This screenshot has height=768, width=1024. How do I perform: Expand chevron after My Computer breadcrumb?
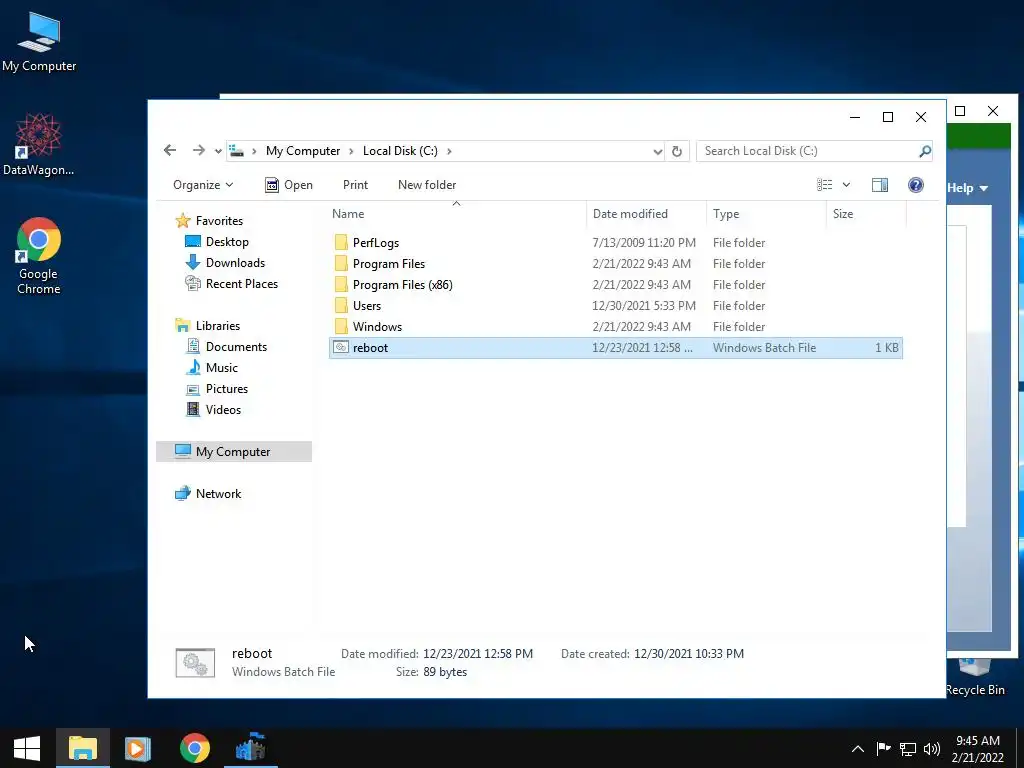tap(351, 152)
